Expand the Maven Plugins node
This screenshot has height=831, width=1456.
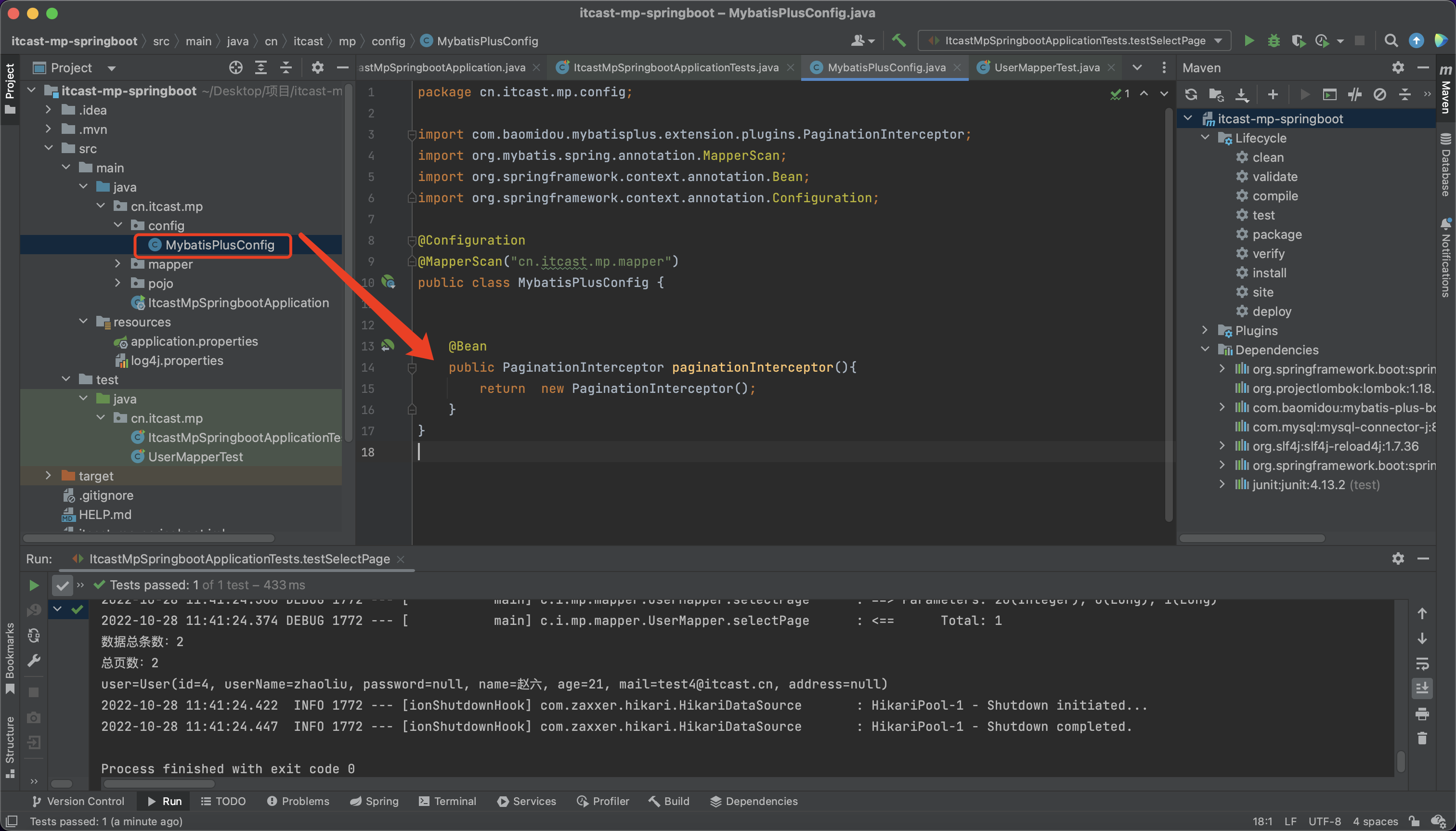(x=1204, y=330)
